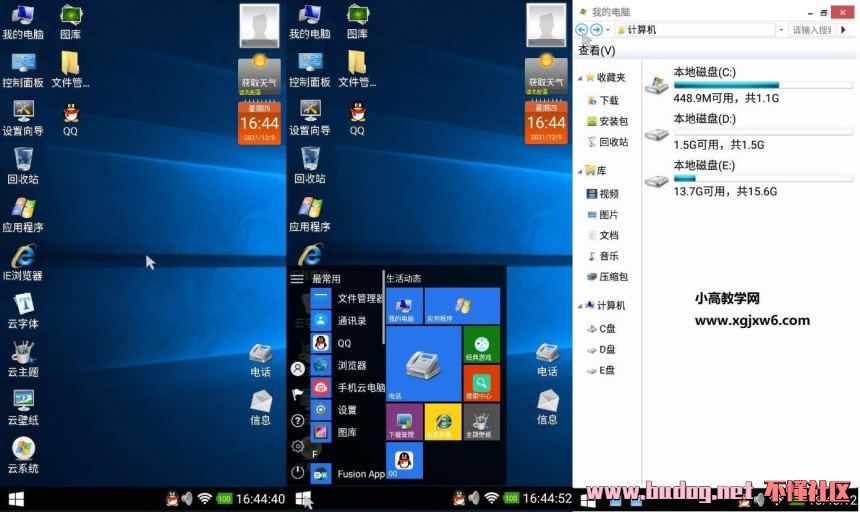Screen dimensions: 860x512
Task: Open IE浏览器 icon labeled on the first desktop
Action: [23, 262]
